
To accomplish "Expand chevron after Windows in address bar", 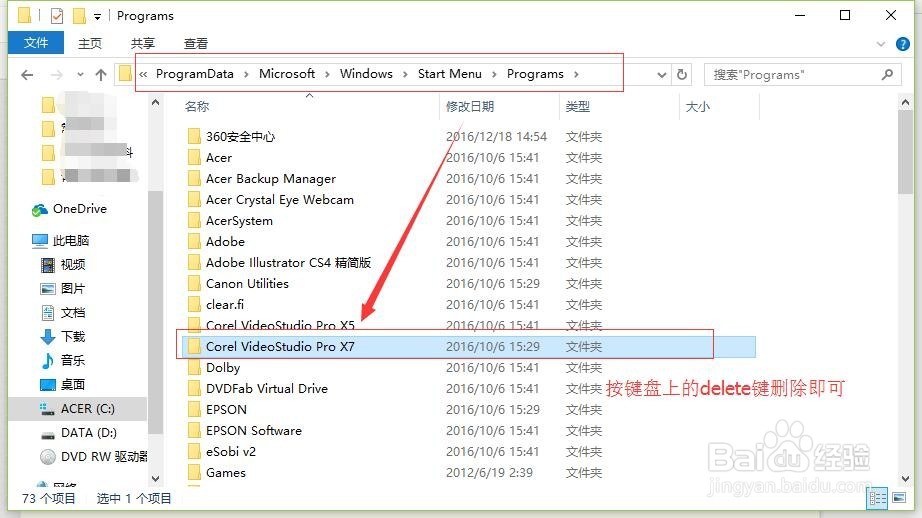I will (405, 74).
